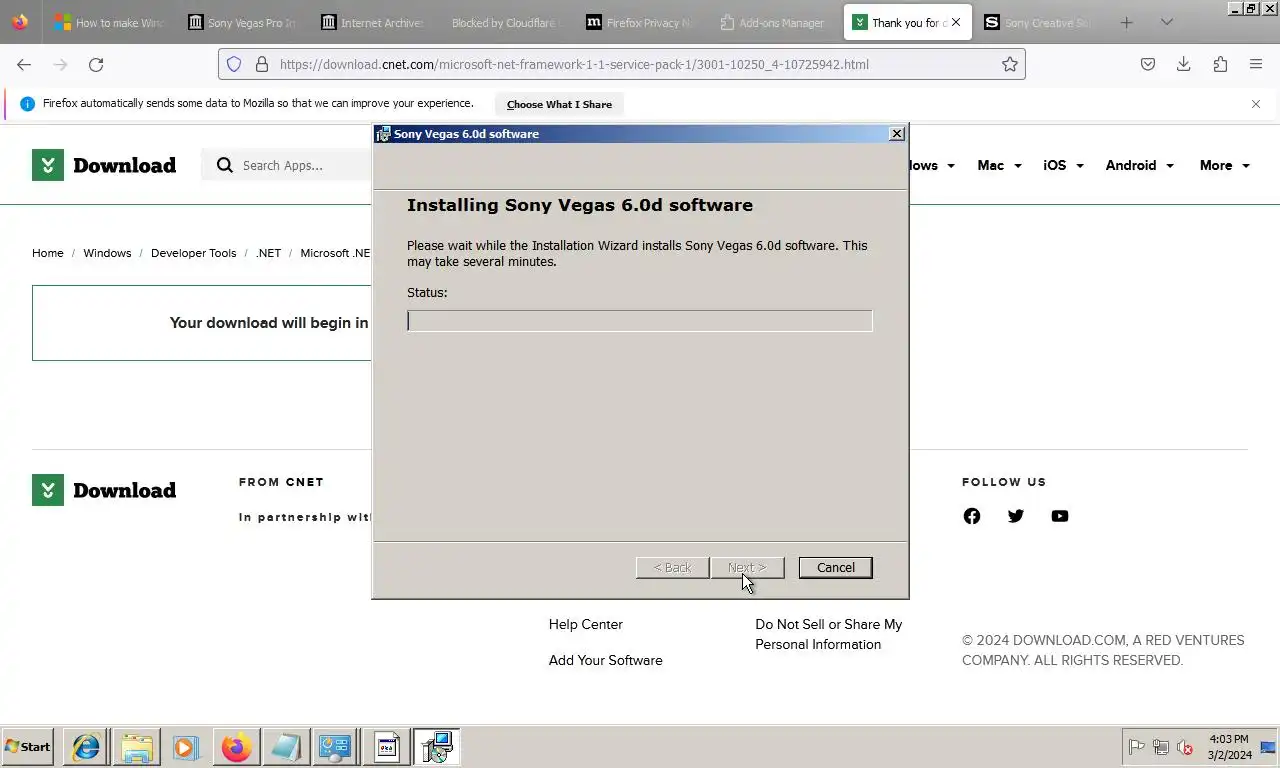Open the Extensions puzzle icon
The height and width of the screenshot is (768, 1280).
click(x=1220, y=64)
